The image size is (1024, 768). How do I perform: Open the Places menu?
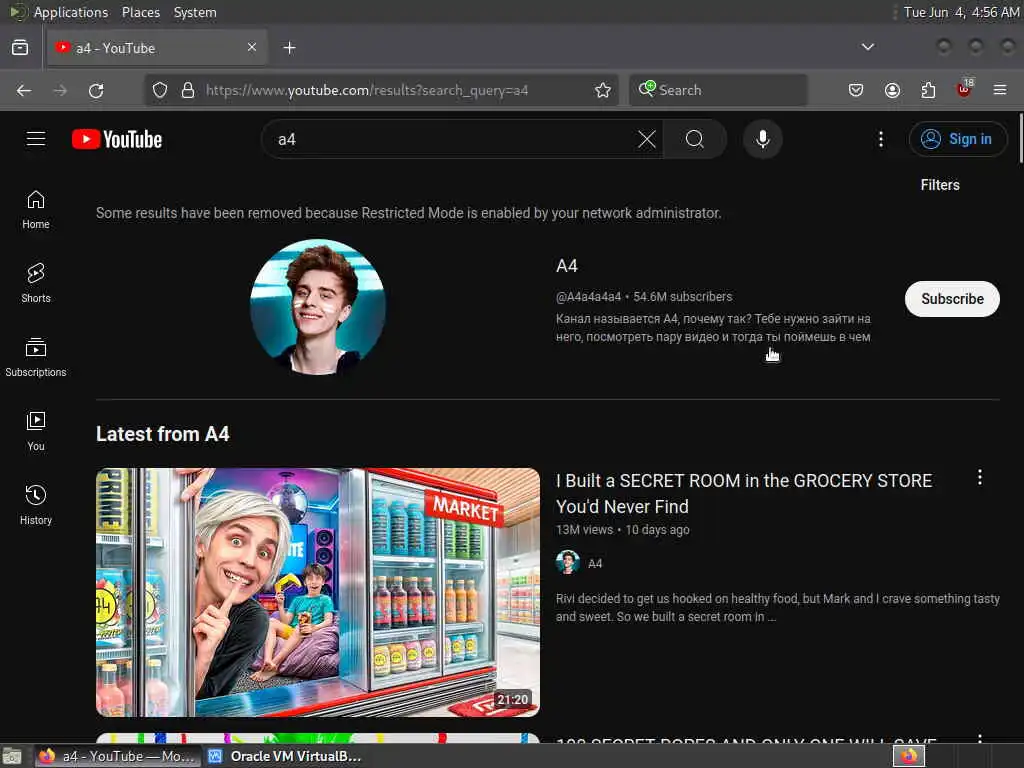coord(140,12)
